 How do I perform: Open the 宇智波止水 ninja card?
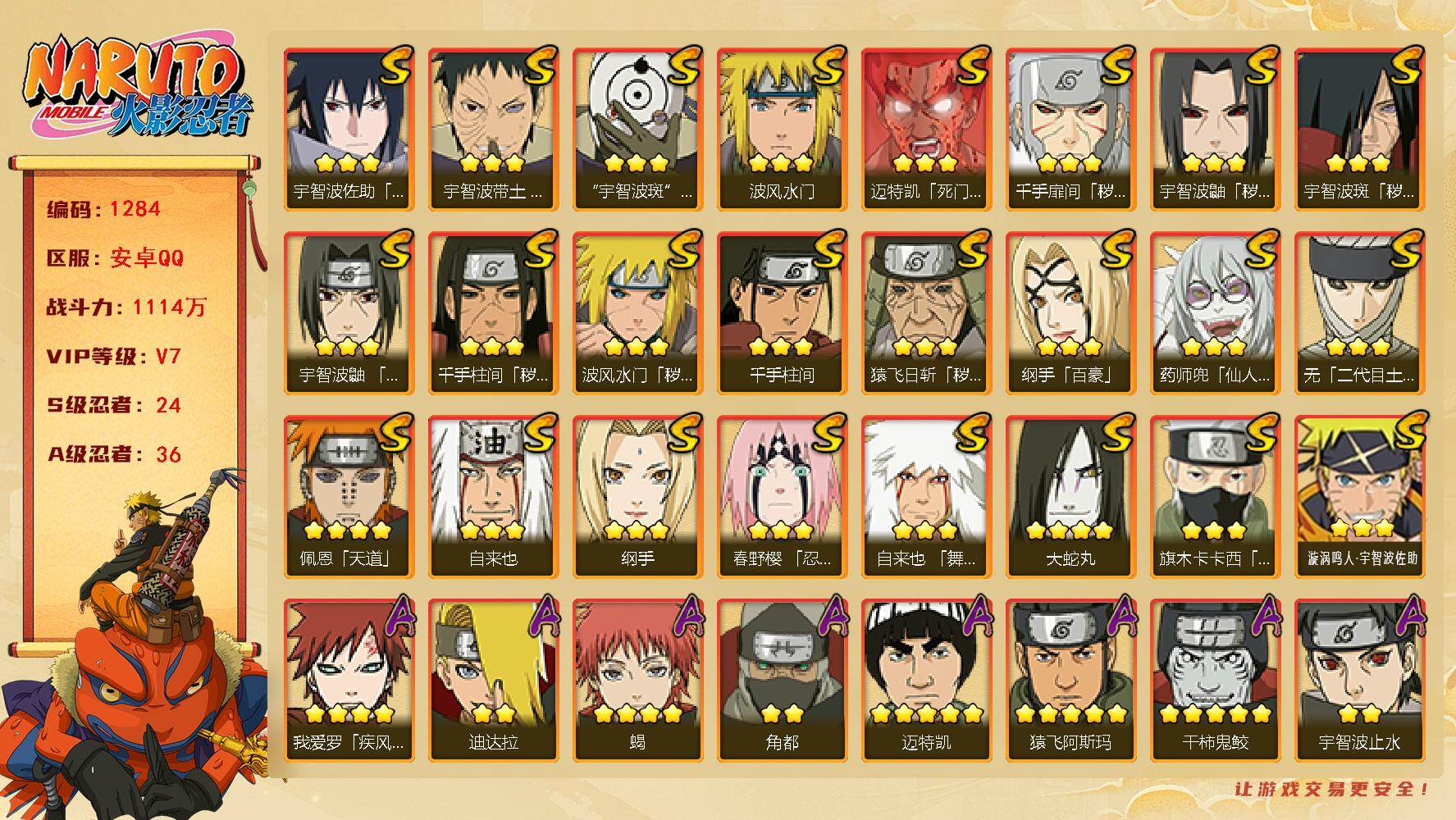[1359, 680]
